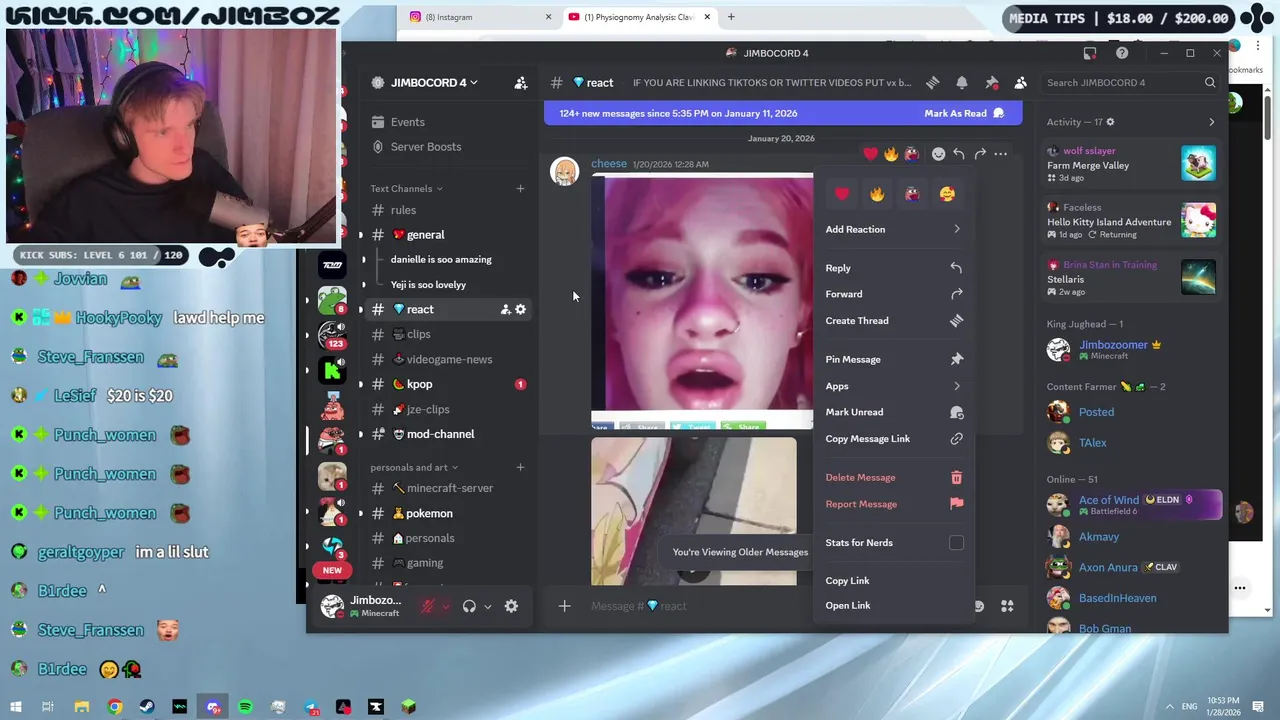The height and width of the screenshot is (720, 1280).
Task: Collapse the Text Channels category
Action: pyautogui.click(x=406, y=188)
